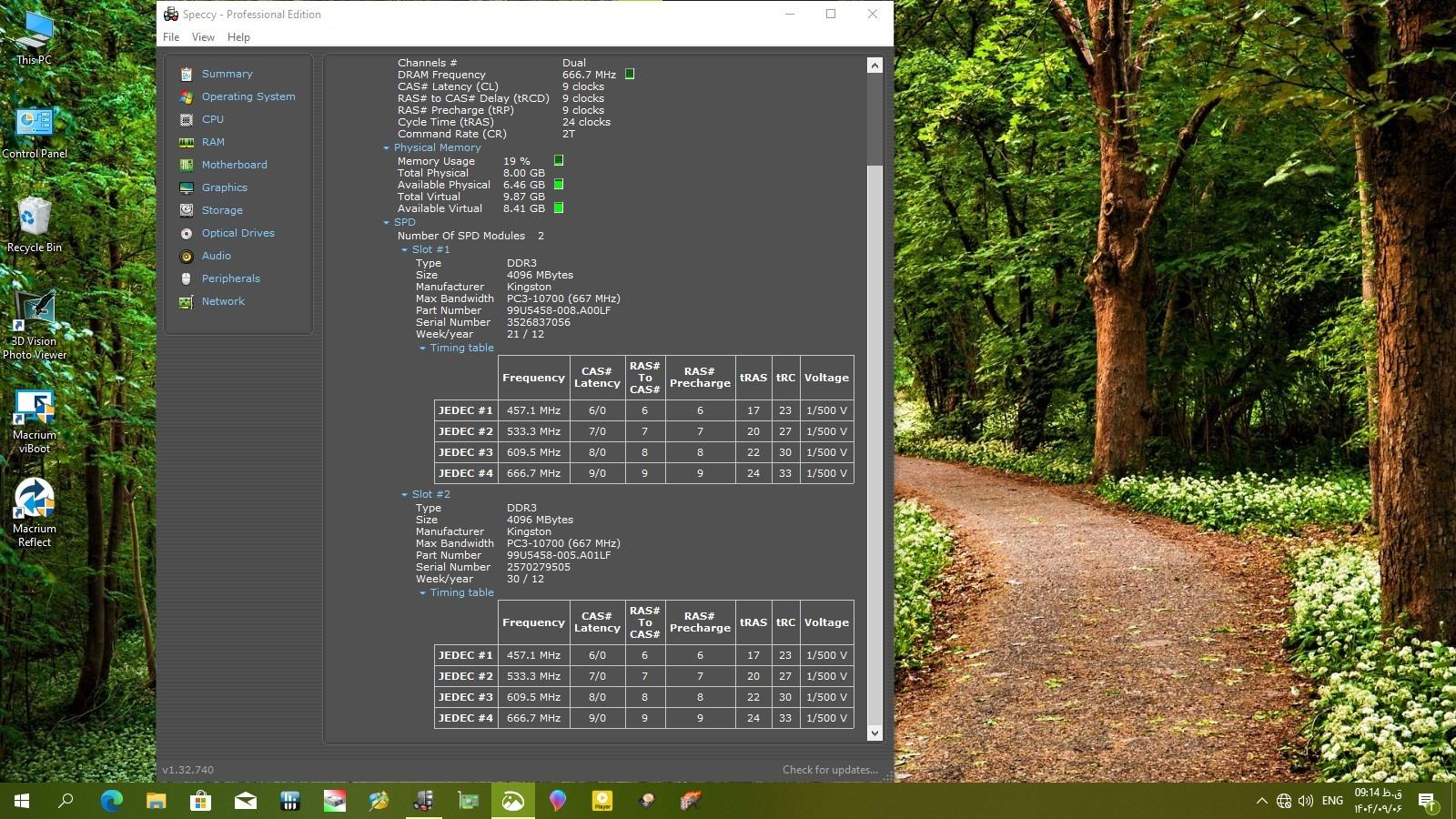Open the Audio speaker icon
The width and height of the screenshot is (1456, 819).
[187, 257]
